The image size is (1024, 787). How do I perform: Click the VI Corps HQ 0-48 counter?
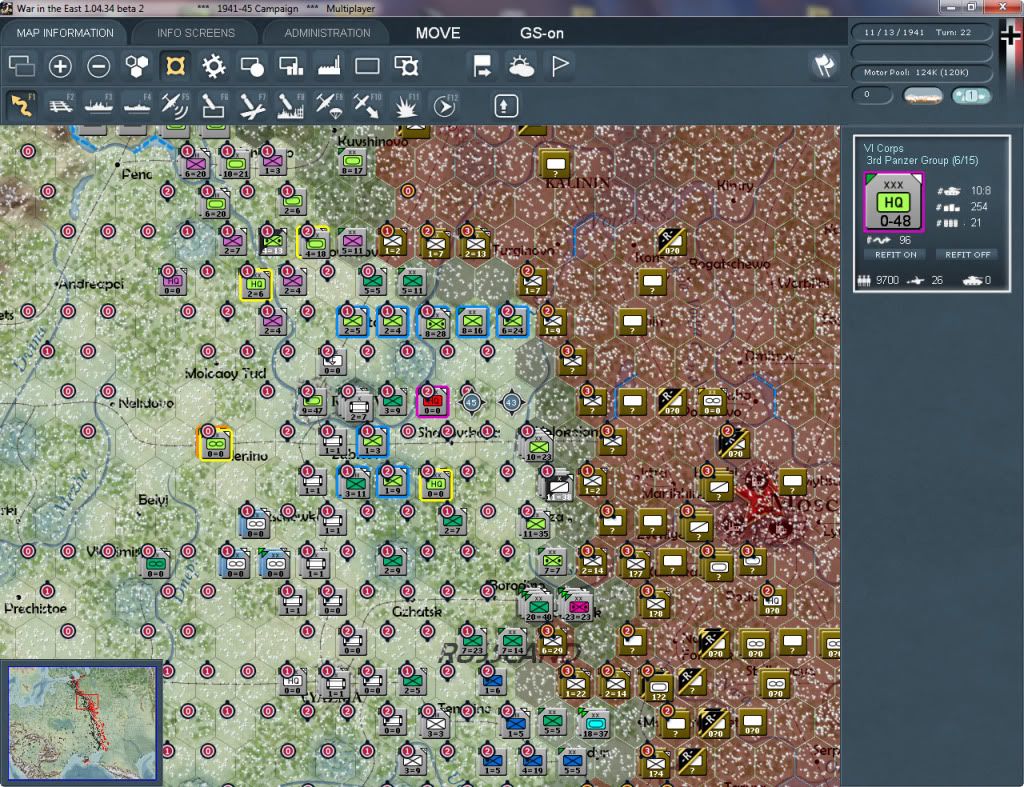[x=893, y=202]
